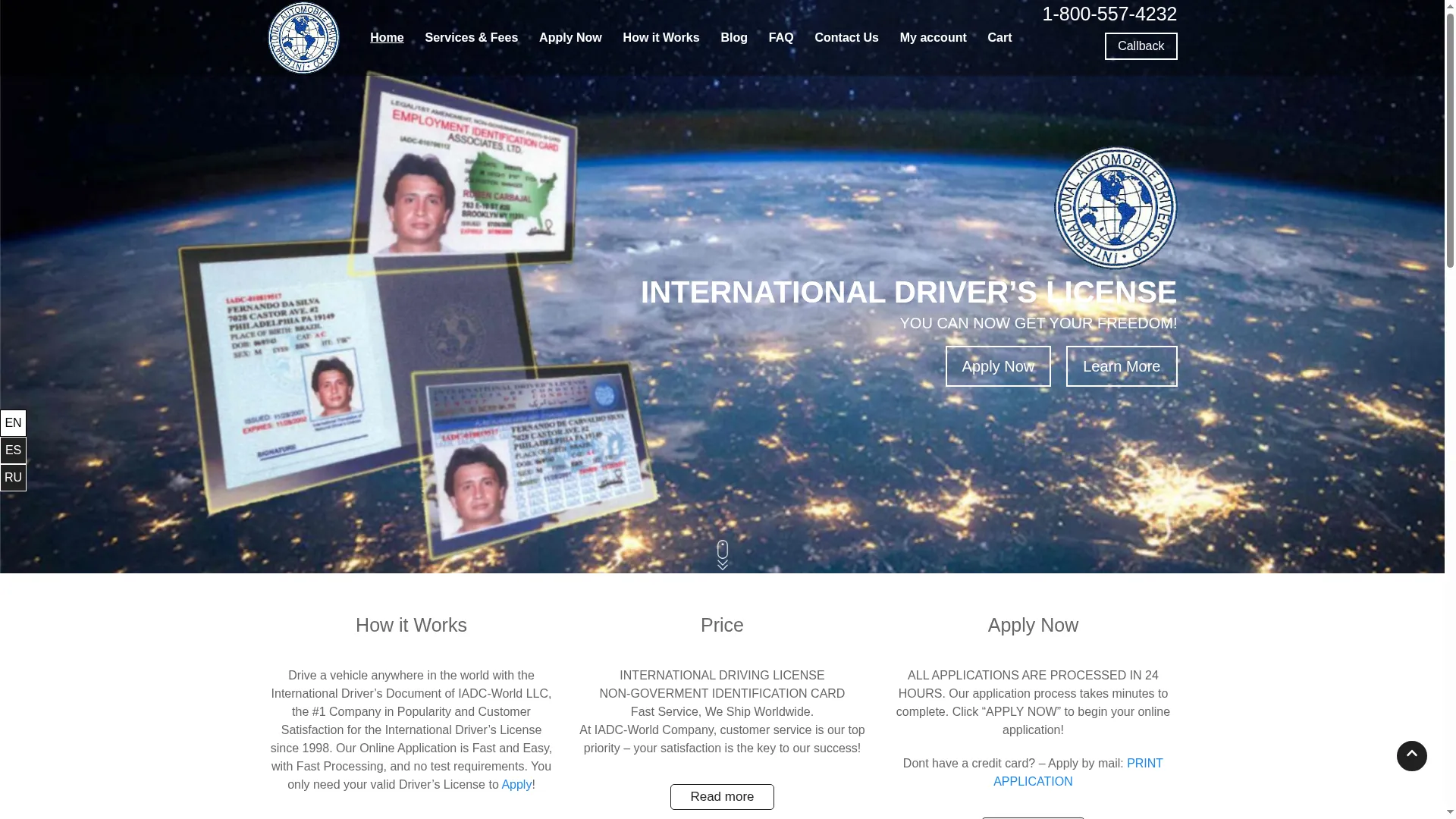Screen dimensions: 1456x819
Task: Open Contact Us page from the menu
Action: tap(846, 38)
